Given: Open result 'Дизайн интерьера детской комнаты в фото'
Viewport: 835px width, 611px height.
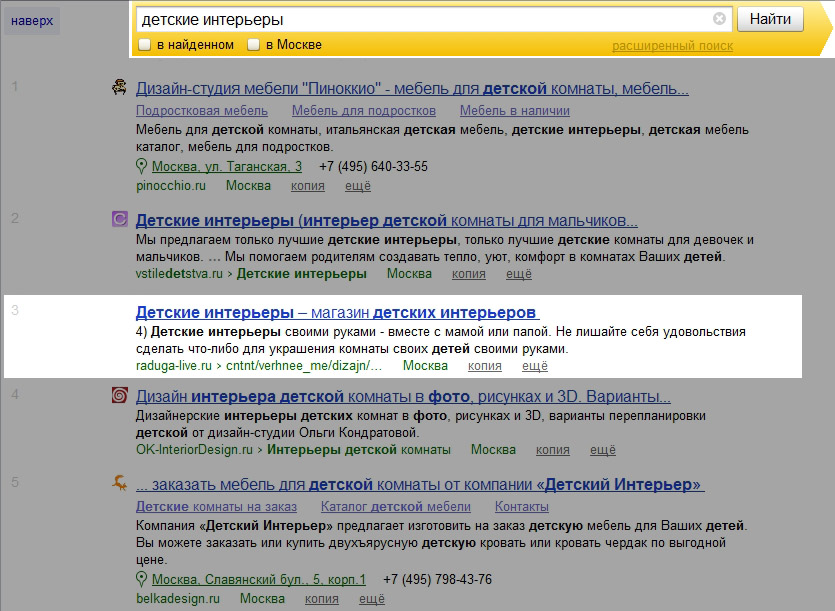Looking at the screenshot, I should (403, 397).
